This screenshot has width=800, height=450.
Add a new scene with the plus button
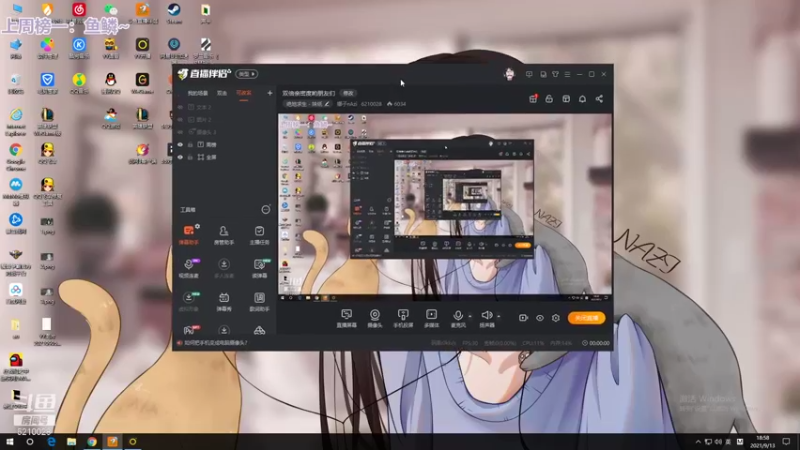click(269, 93)
